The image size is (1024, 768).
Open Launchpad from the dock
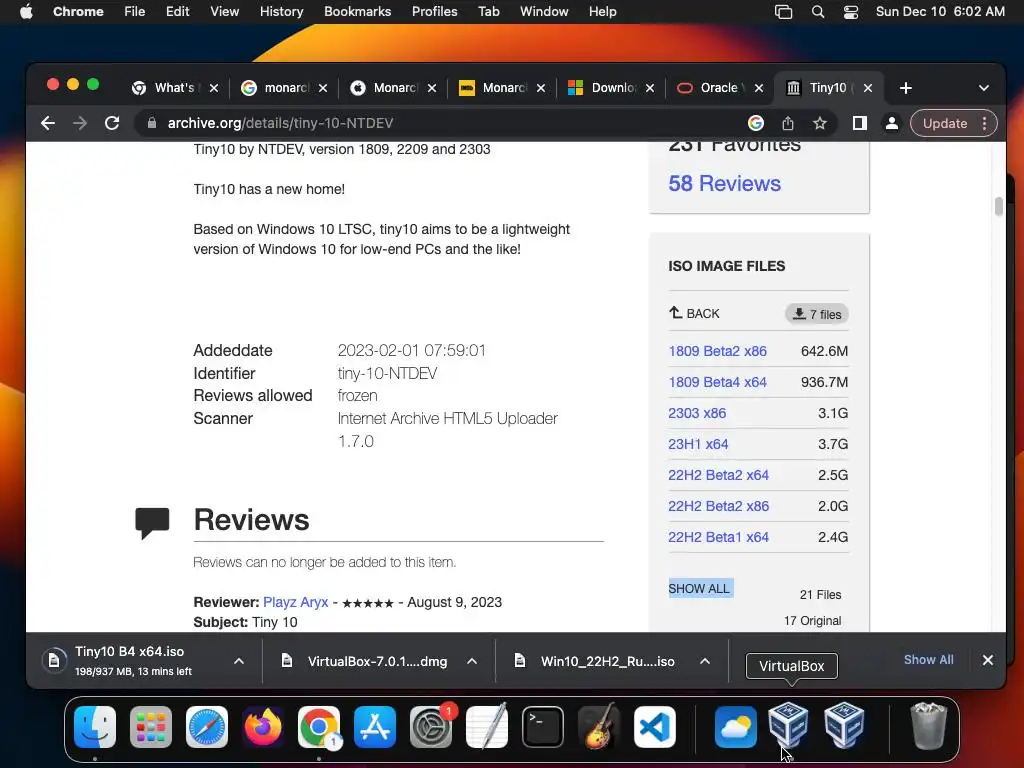point(151,727)
